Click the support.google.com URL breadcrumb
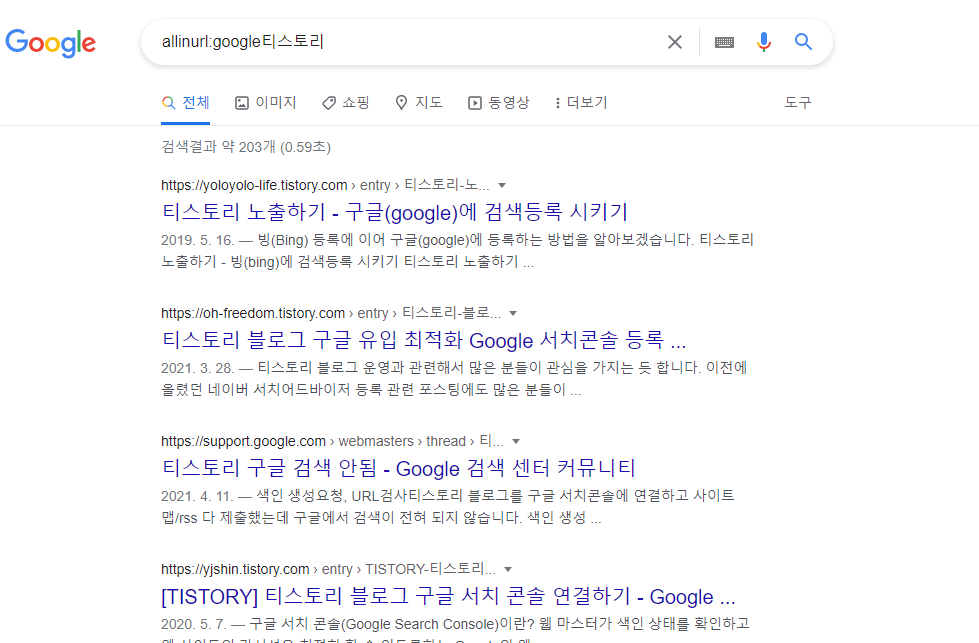This screenshot has width=979, height=643. [332, 441]
